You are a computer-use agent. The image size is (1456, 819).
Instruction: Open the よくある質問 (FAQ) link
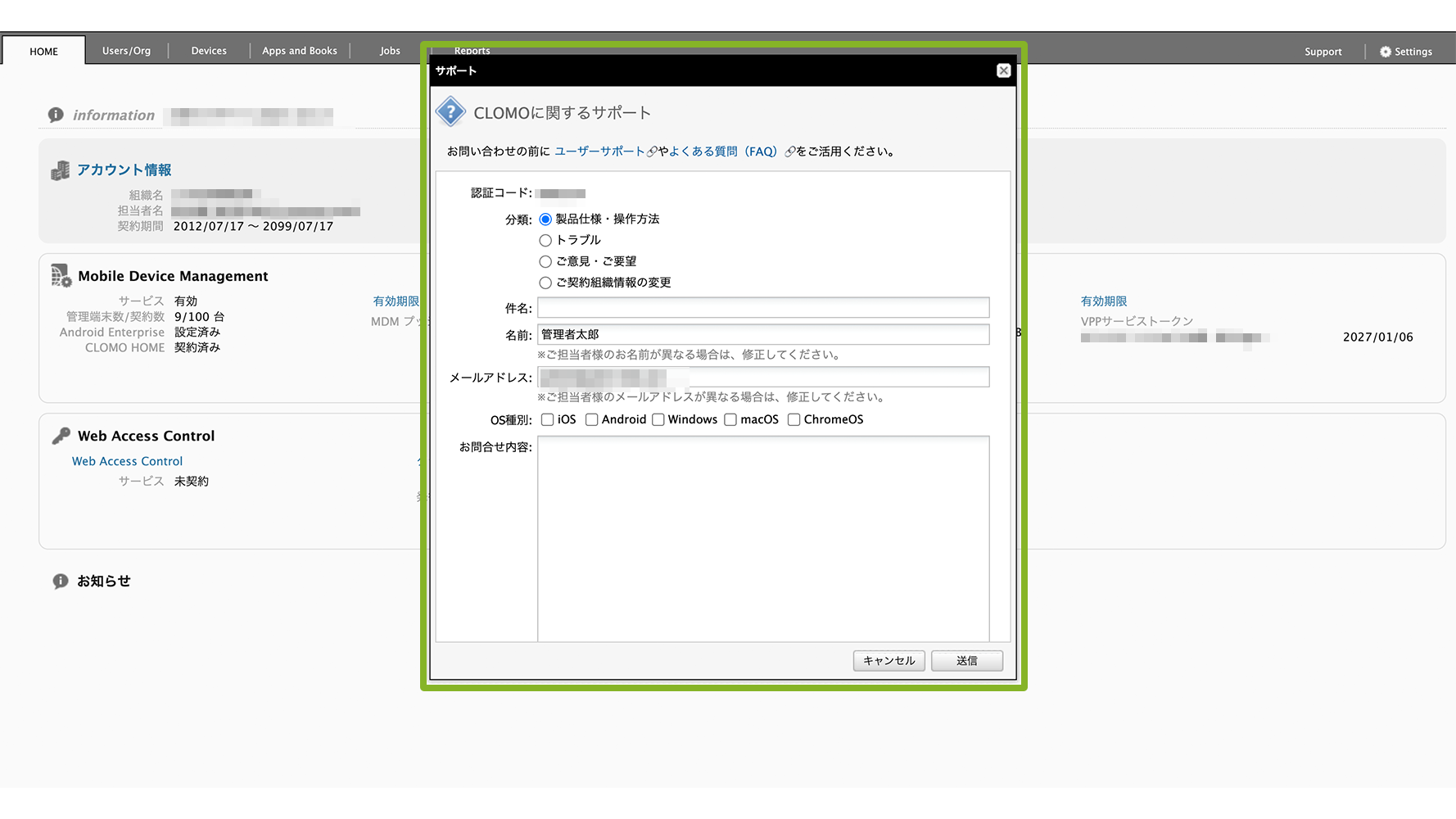click(x=722, y=152)
